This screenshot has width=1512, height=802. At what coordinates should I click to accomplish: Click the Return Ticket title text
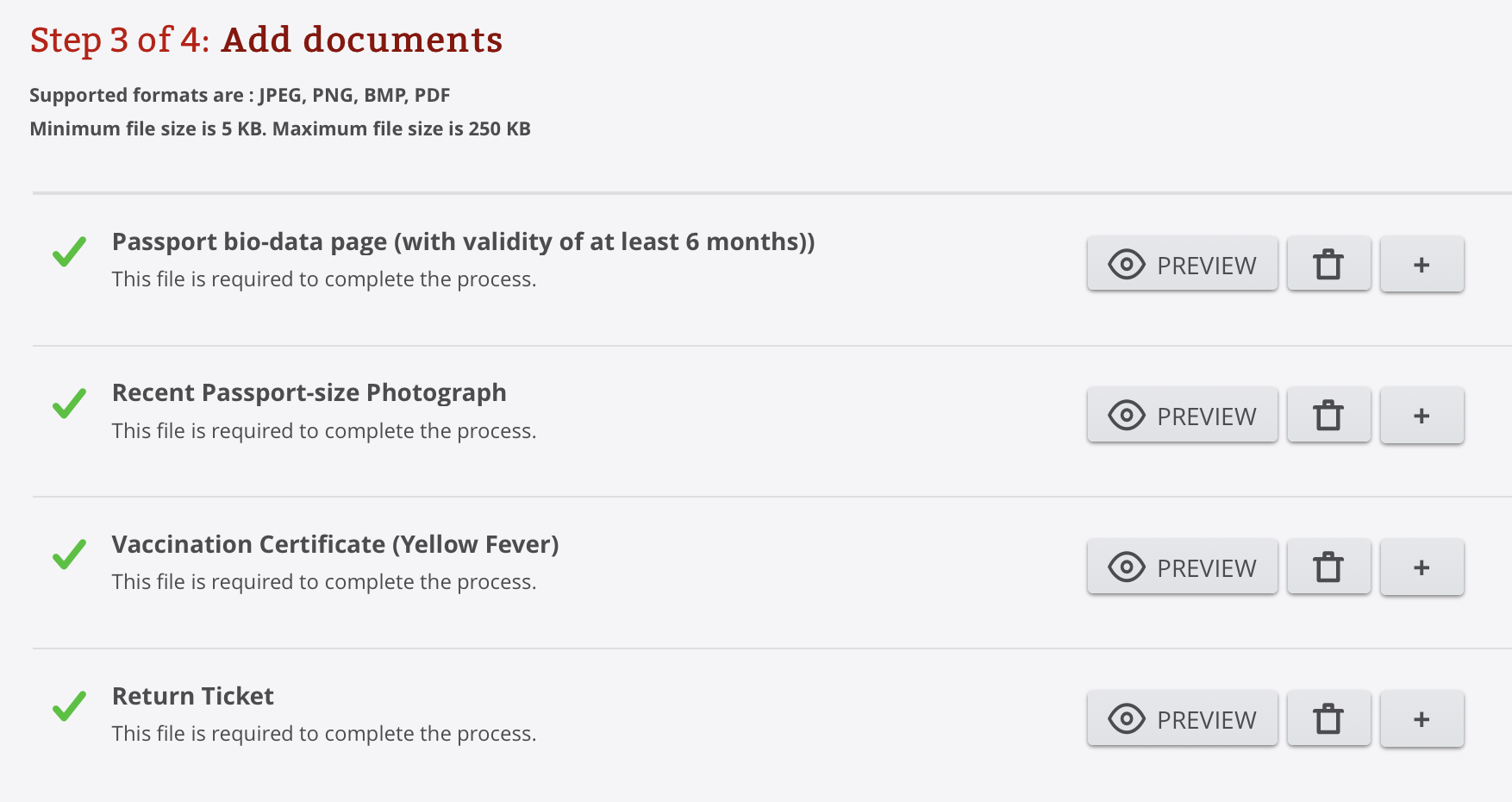[x=193, y=696]
